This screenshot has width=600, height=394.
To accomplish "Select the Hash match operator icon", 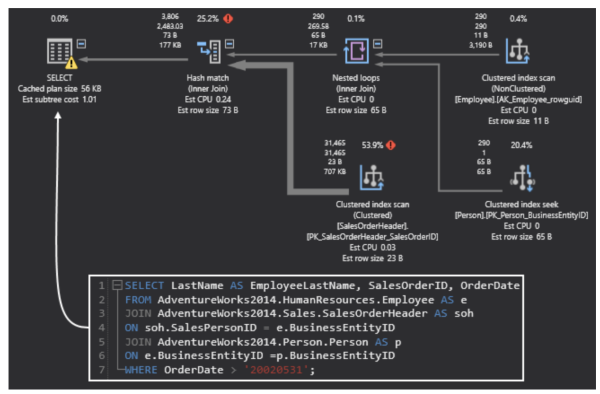I will 209,51.
